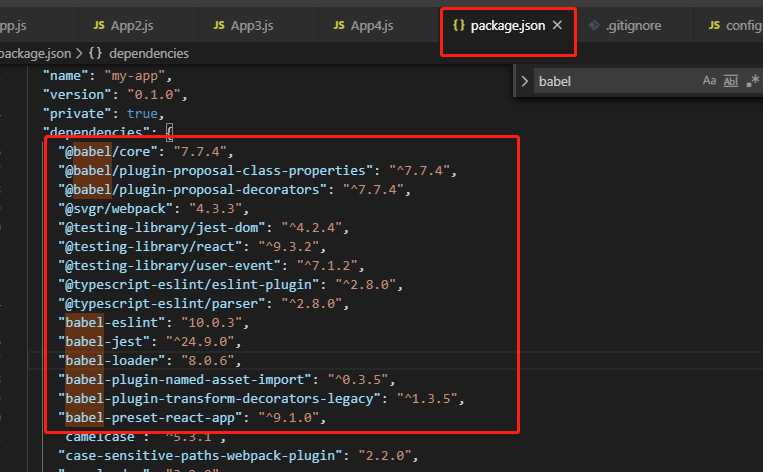Click the dependencies breadcrumb
This screenshot has height=472, width=763.
[149, 54]
